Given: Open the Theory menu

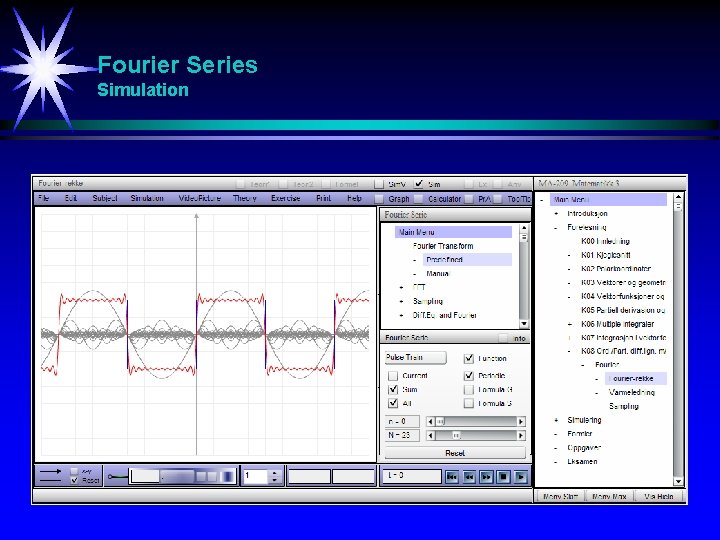Looking at the screenshot, I should point(244,198).
